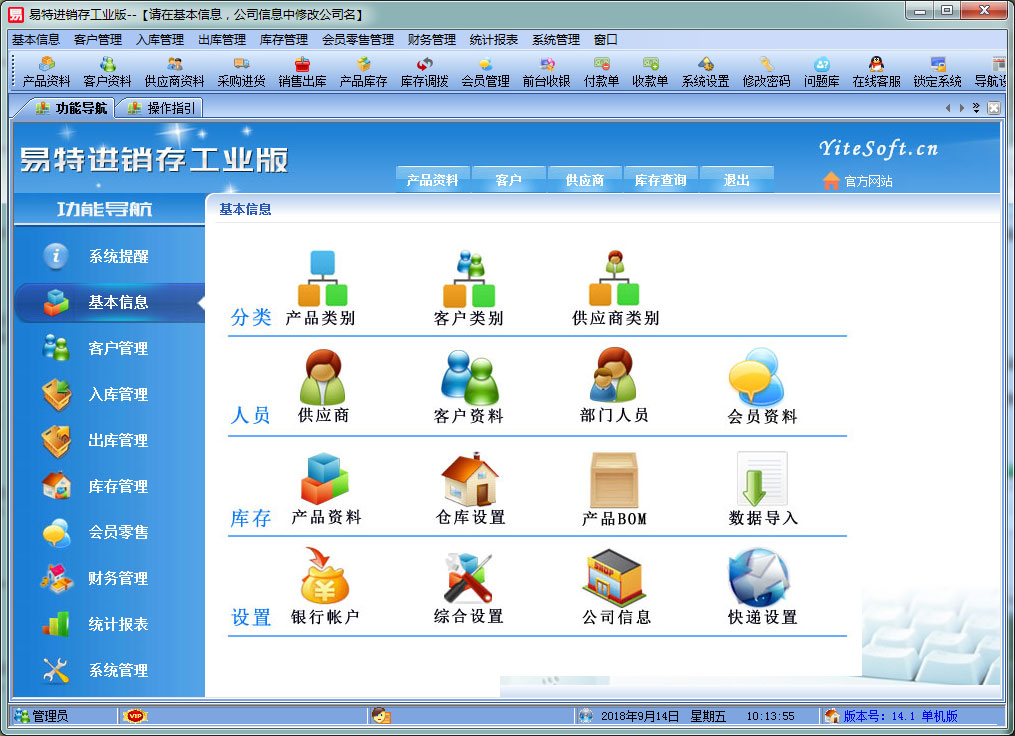Open the 产品BOM box icon
Image resolution: width=1015 pixels, height=736 pixels.
point(614,481)
